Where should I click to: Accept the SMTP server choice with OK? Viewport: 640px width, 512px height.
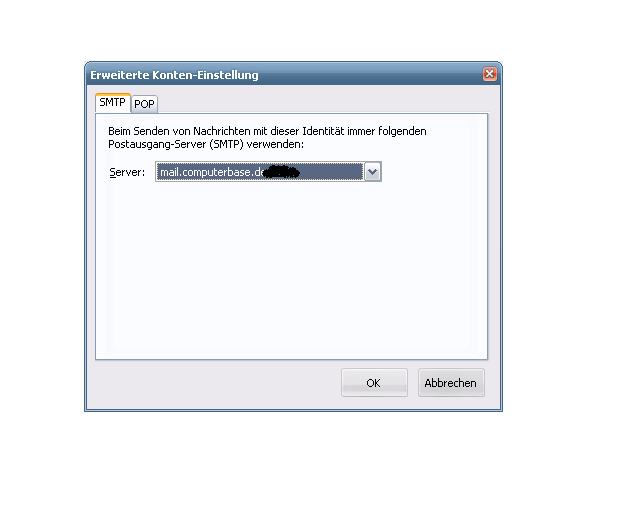tap(374, 383)
